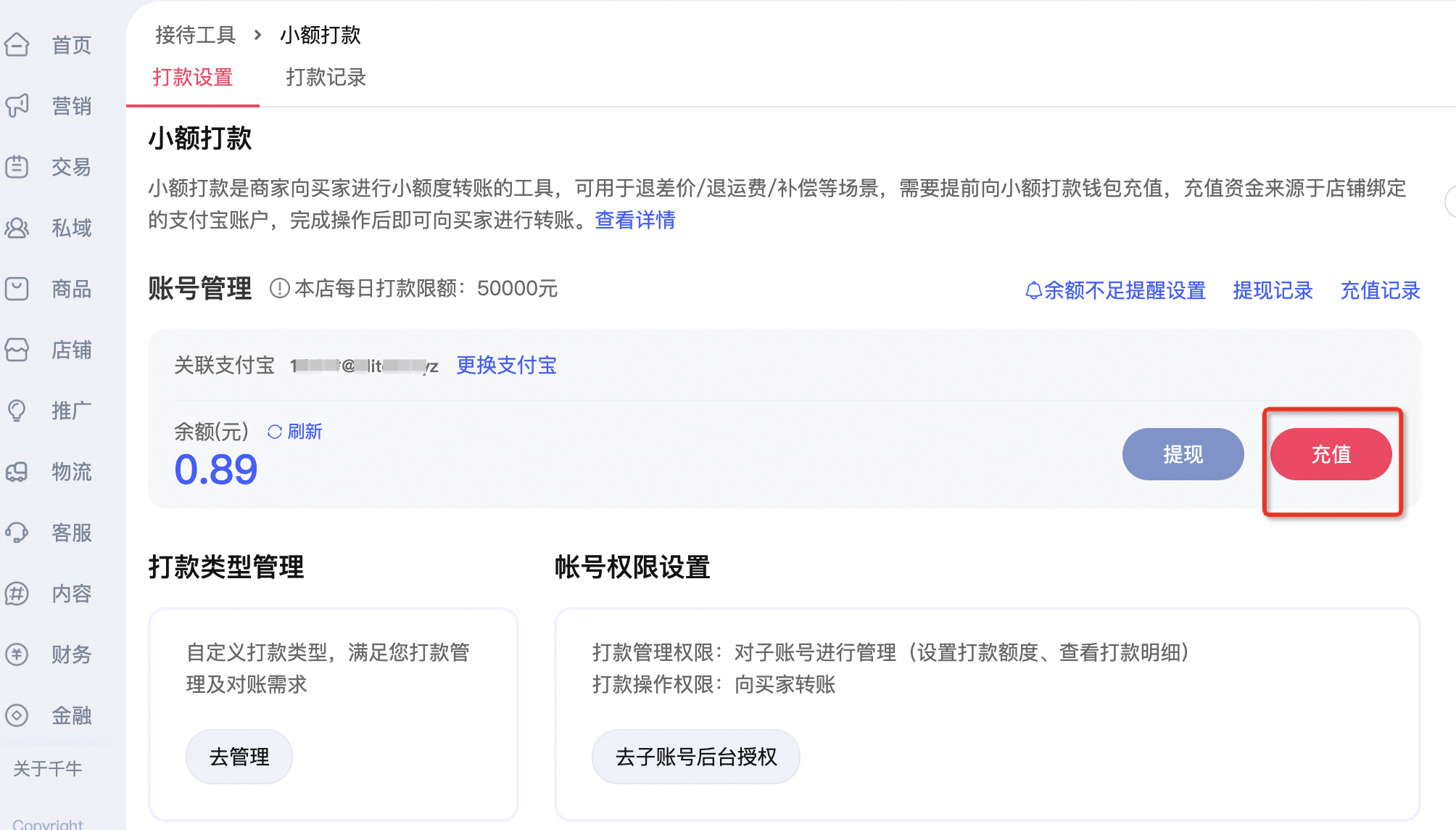Screen dimensions: 1456x830
Task: Click the masked Alipay account text
Action: coord(364,366)
